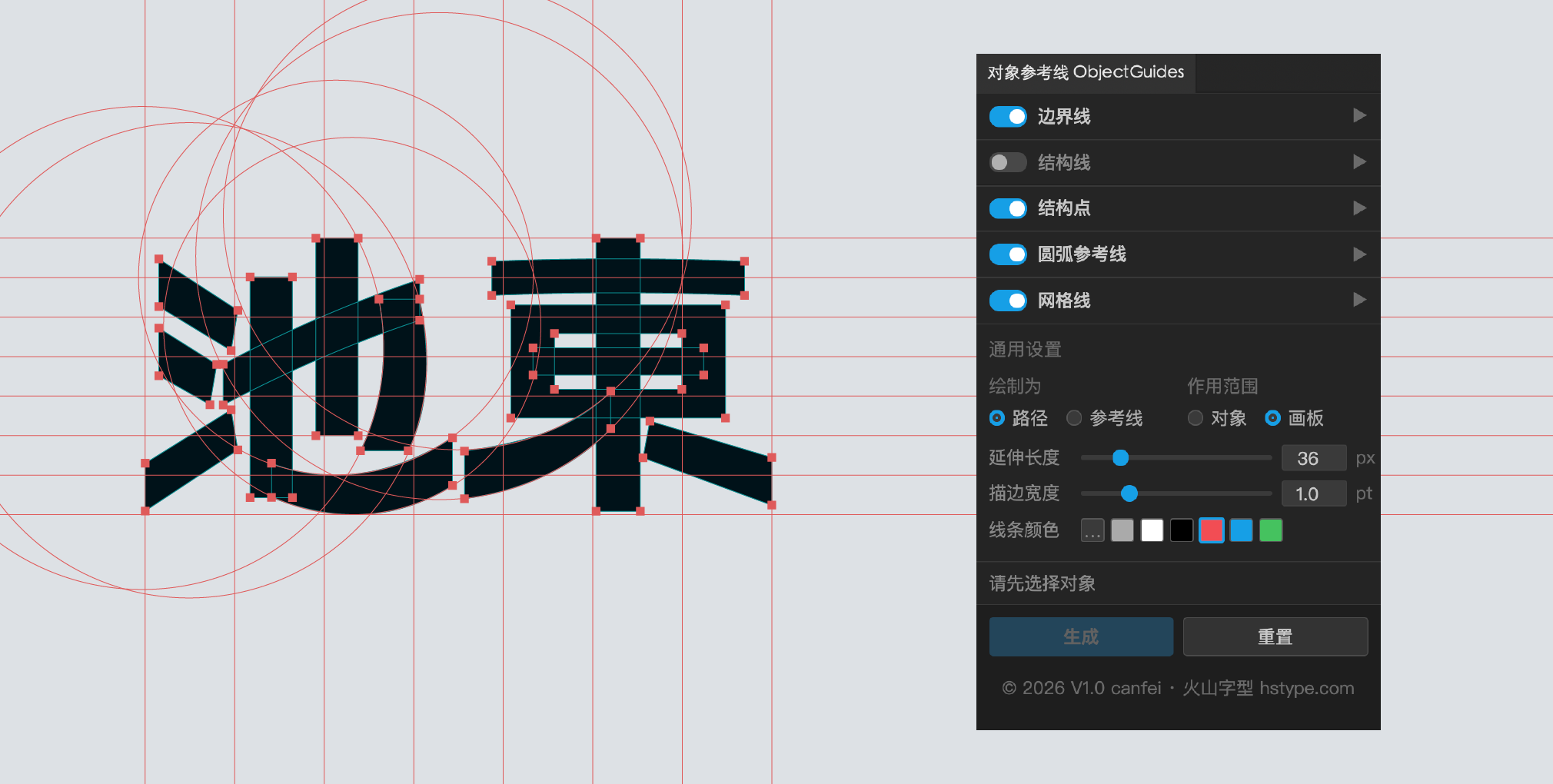Pick the green line color swatch
Image resolution: width=1553 pixels, height=784 pixels.
coord(1271,530)
